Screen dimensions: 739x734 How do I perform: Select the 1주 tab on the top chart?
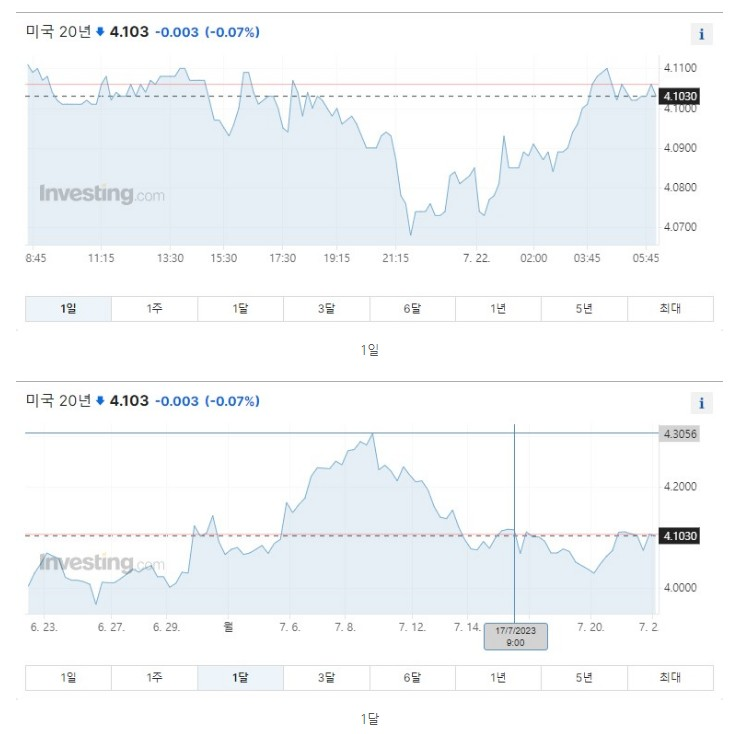155,309
